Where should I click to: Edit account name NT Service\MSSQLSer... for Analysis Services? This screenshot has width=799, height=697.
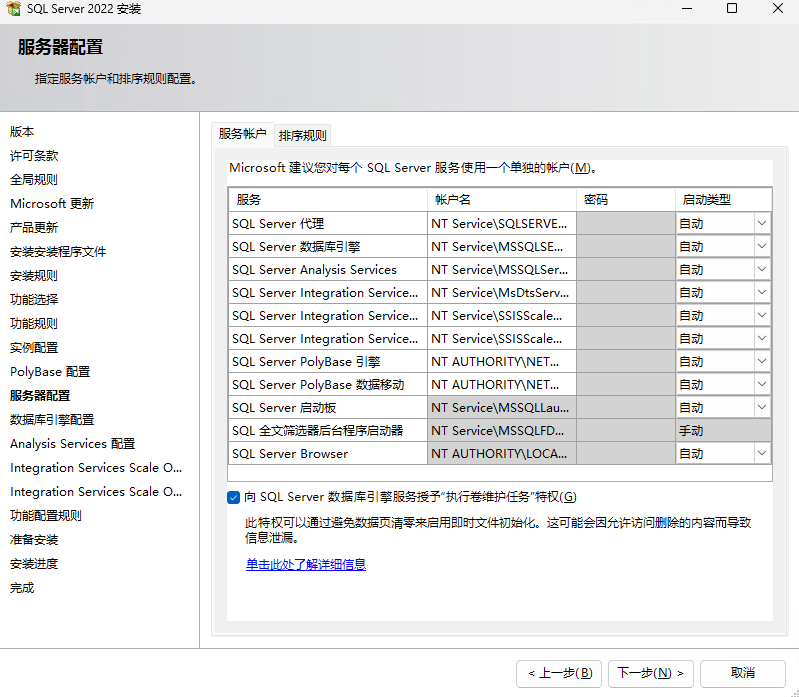[502, 270]
